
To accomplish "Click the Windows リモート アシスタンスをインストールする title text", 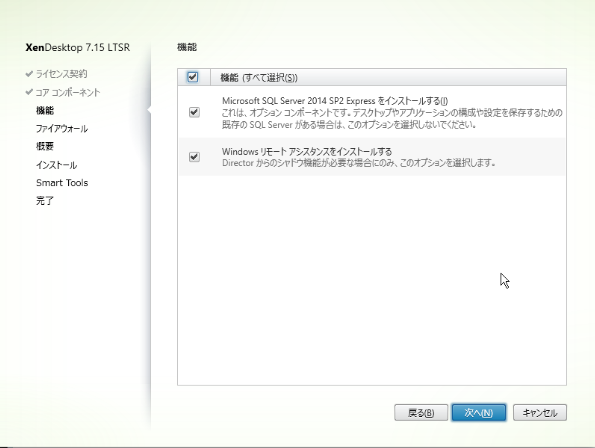I will tap(307, 152).
